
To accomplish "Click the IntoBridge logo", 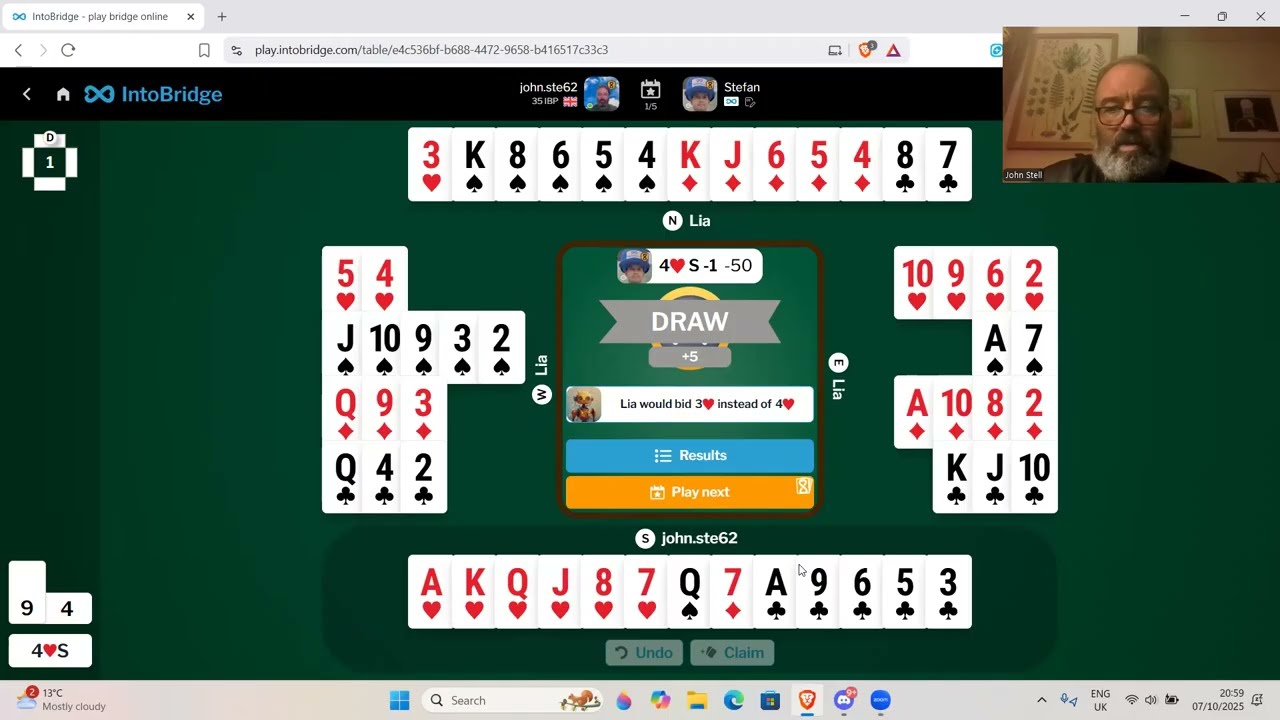I will point(153,94).
